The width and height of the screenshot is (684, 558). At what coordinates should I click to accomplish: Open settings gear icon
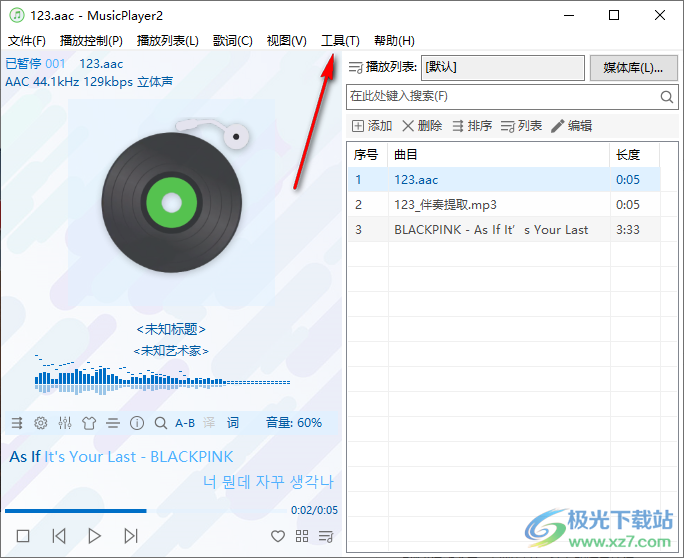click(41, 423)
